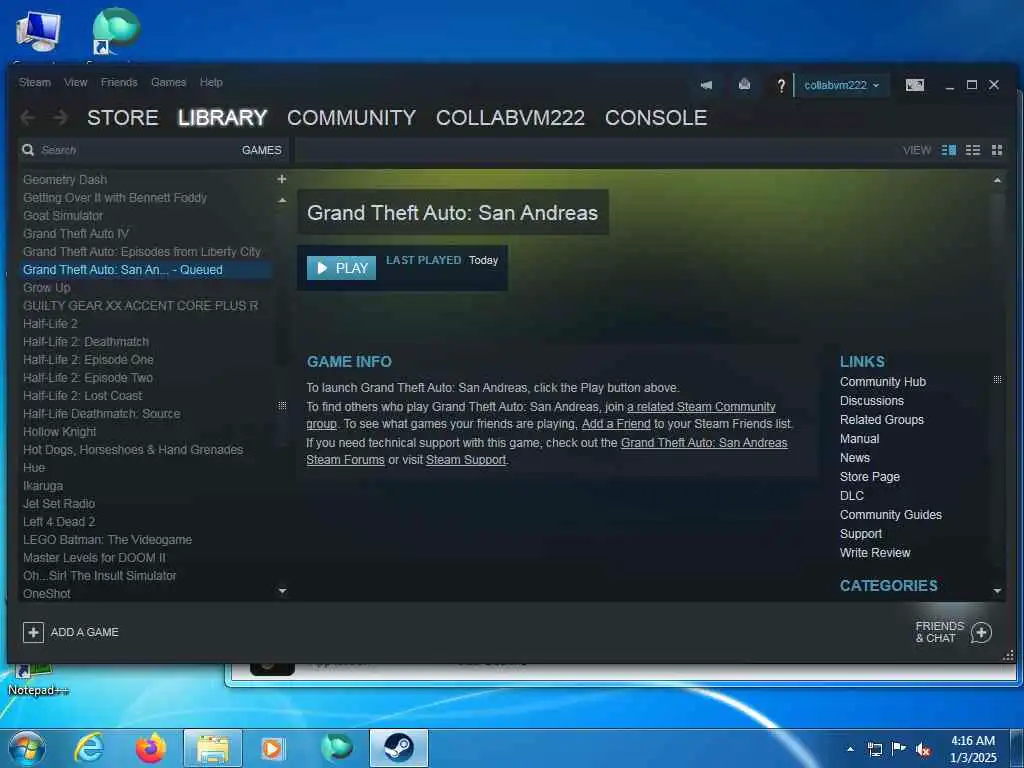Viewport: 1024px width, 768px height.
Task: Switch to detail view icon
Action: [x=948, y=150]
